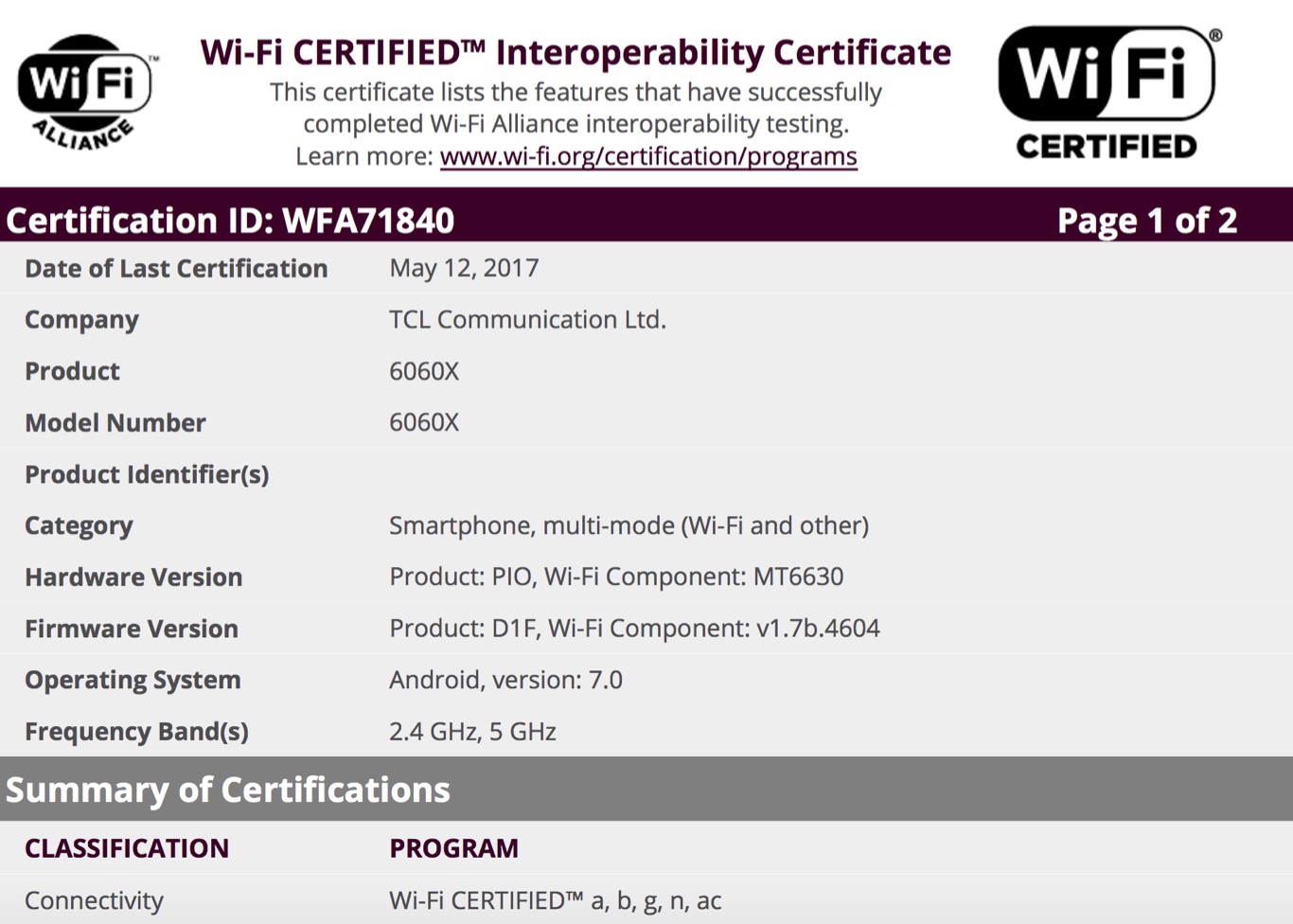Select the date May 12, 2017
Viewport: 1293px width, 924px height.
[464, 268]
